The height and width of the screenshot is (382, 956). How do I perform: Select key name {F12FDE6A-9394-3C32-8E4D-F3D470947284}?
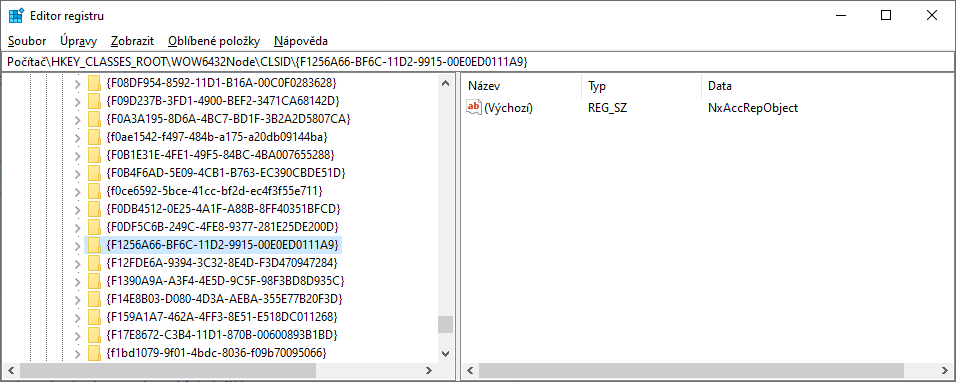pos(222,263)
